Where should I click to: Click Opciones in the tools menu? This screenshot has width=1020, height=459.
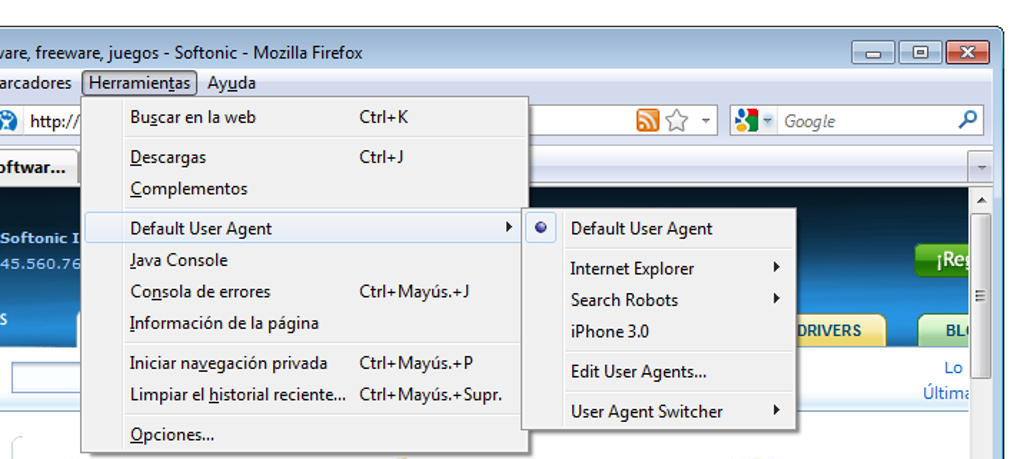tap(172, 434)
